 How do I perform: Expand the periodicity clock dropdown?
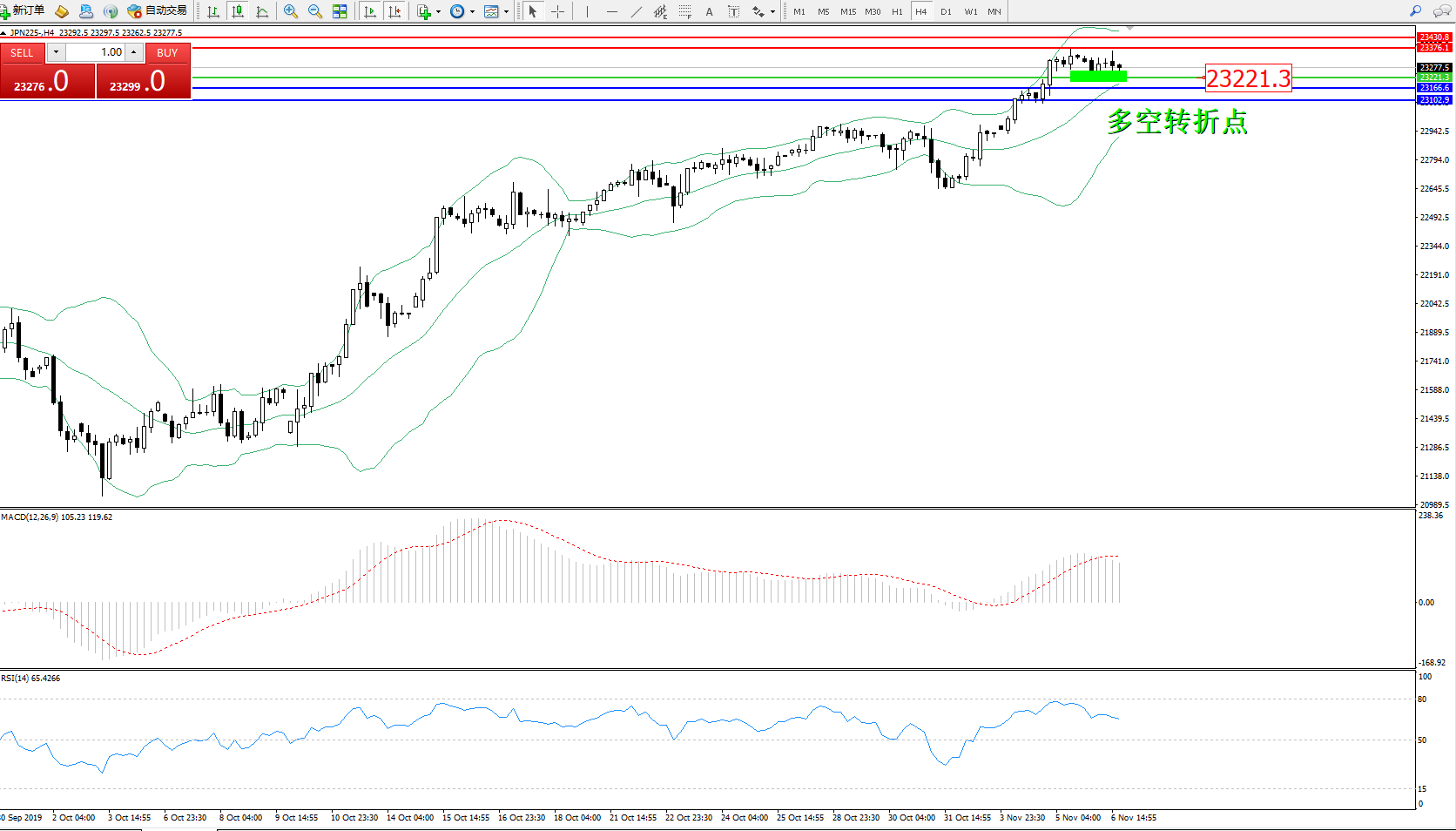click(472, 12)
